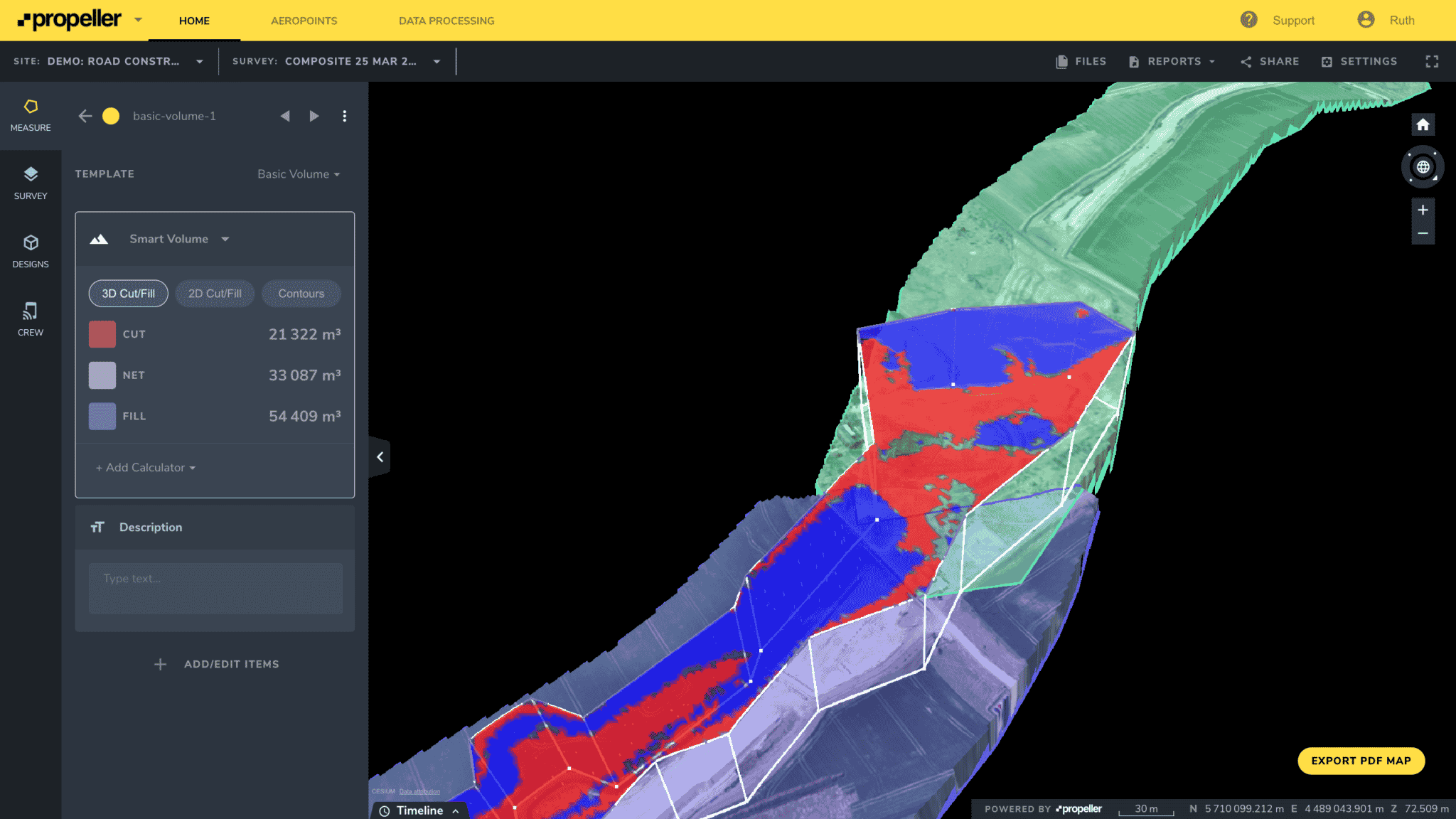Enter fullscreen mode
The width and height of the screenshot is (1456, 819).
[x=1432, y=62]
